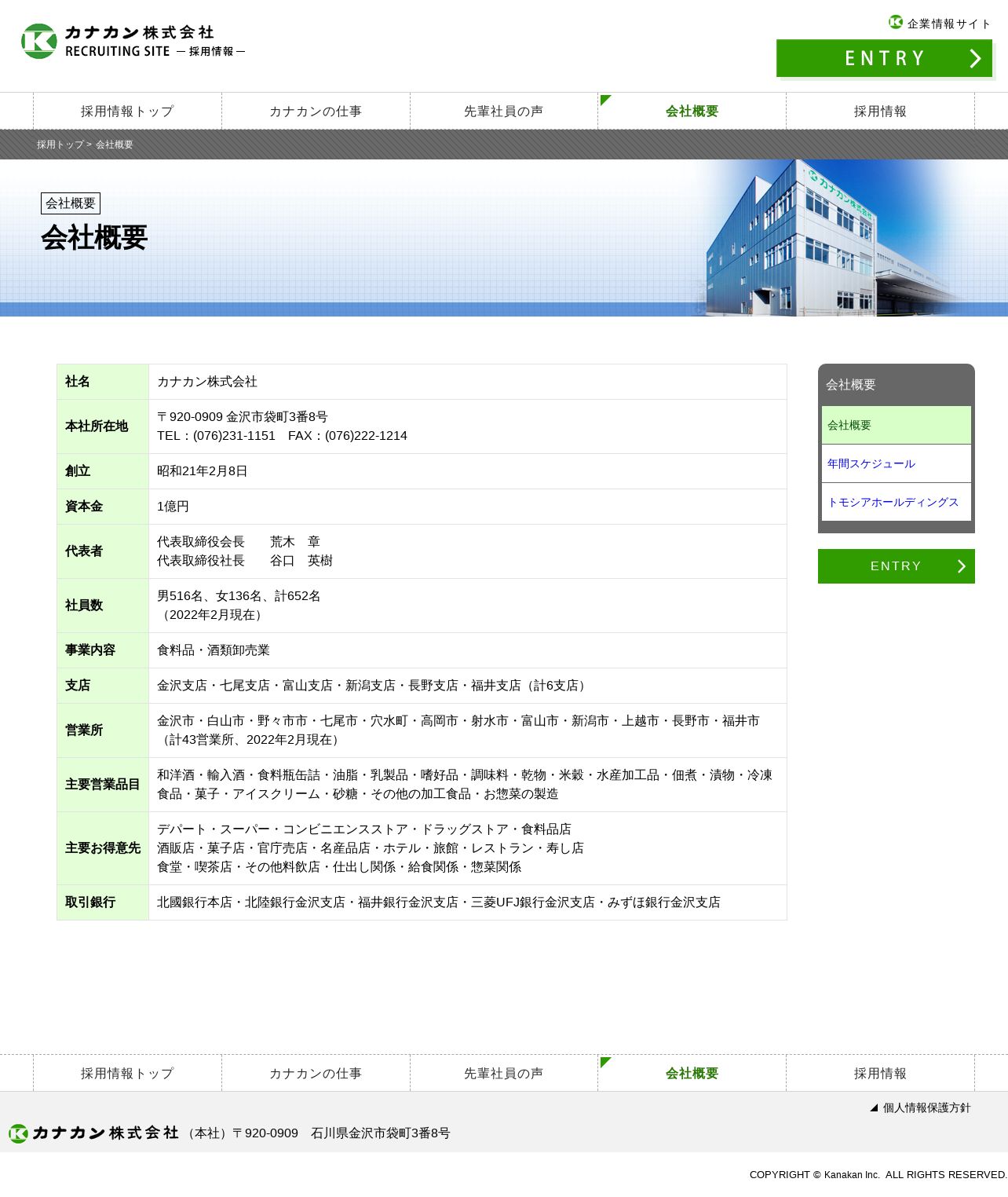Open カナカンの仕事 in the footer navigation
The height and width of the screenshot is (1197, 1008).
coord(316,1074)
